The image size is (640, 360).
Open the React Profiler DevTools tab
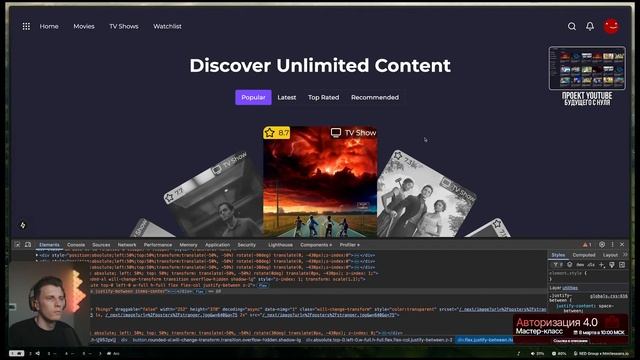(x=350, y=245)
